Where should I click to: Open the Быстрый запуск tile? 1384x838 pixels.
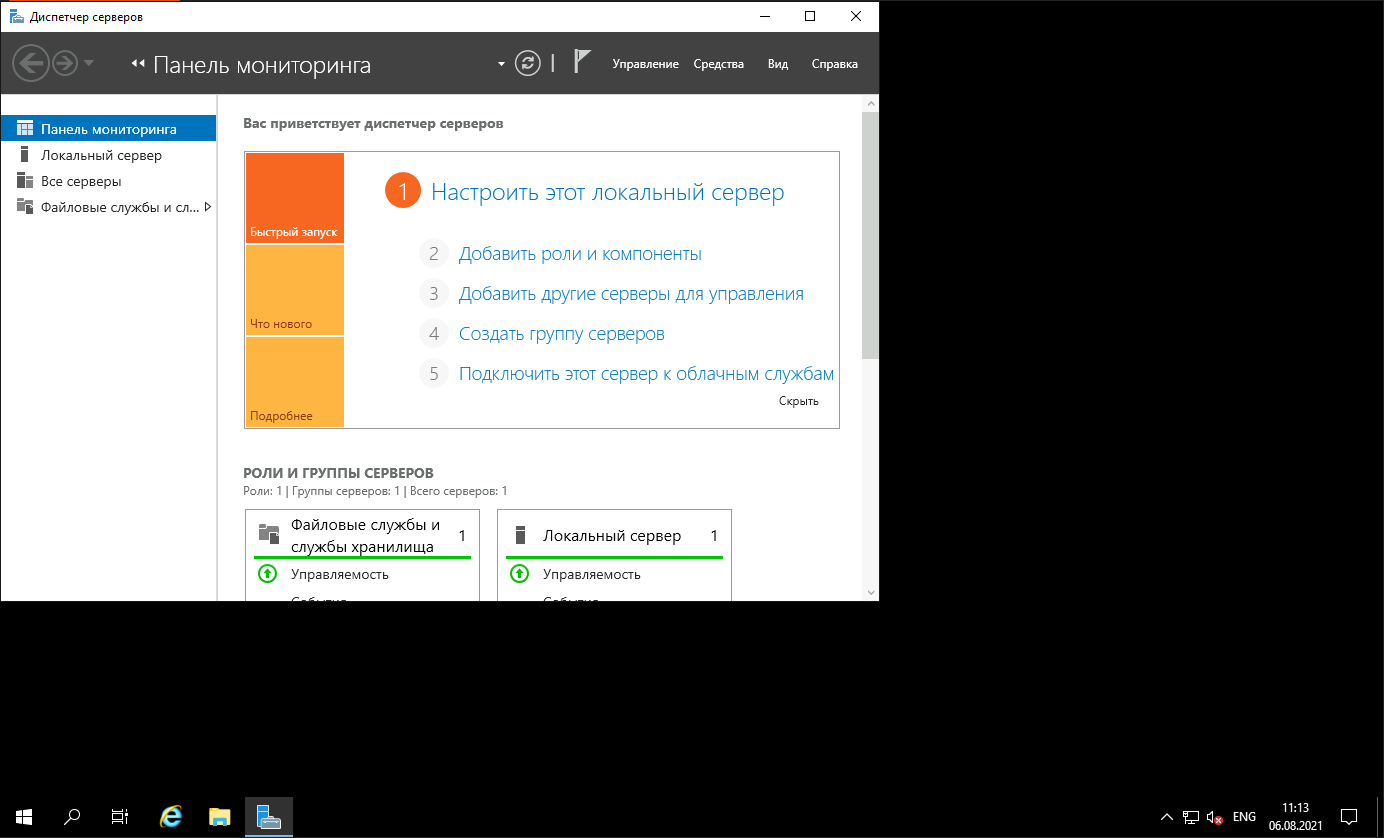(294, 198)
